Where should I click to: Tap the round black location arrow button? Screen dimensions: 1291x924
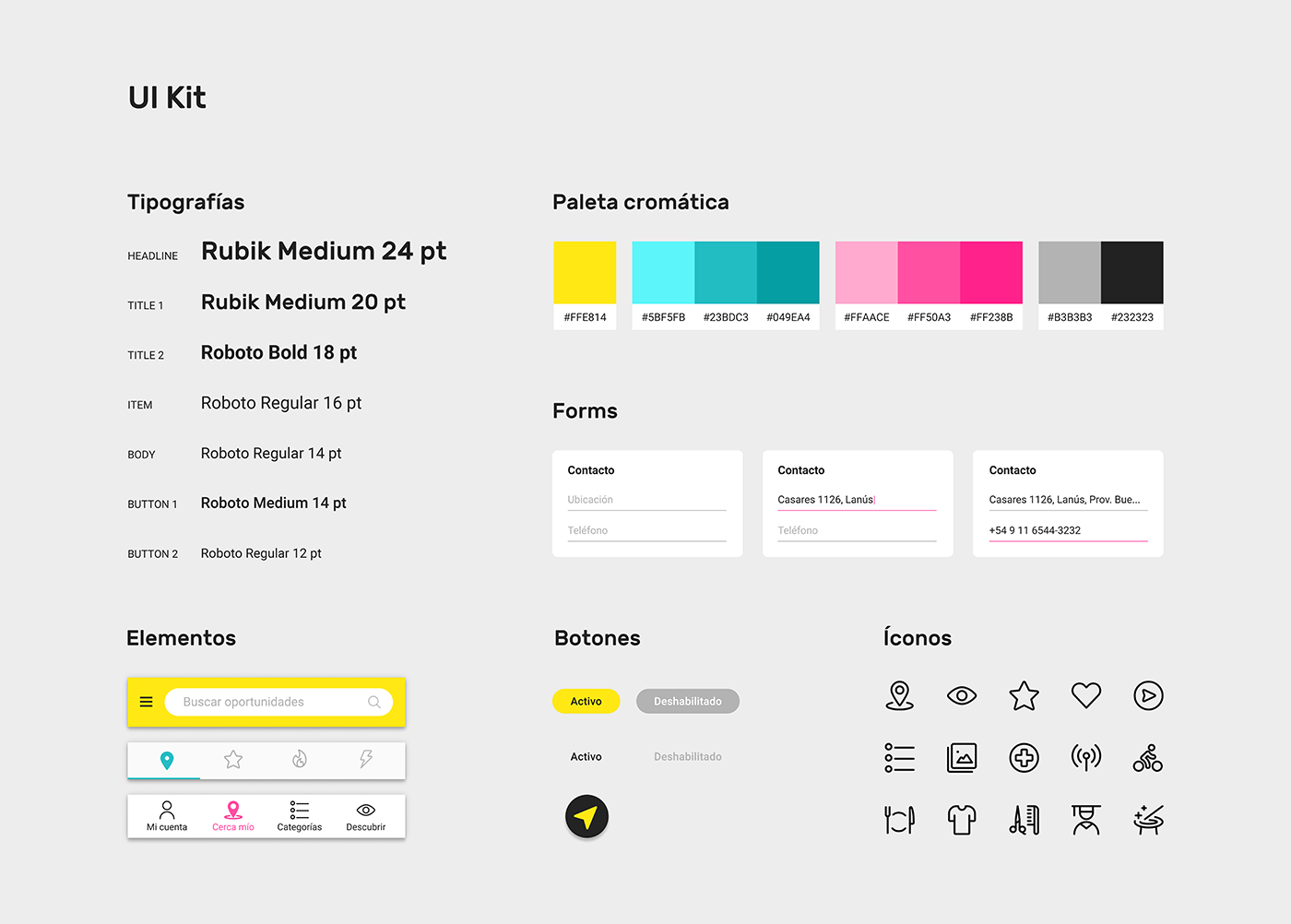[586, 817]
